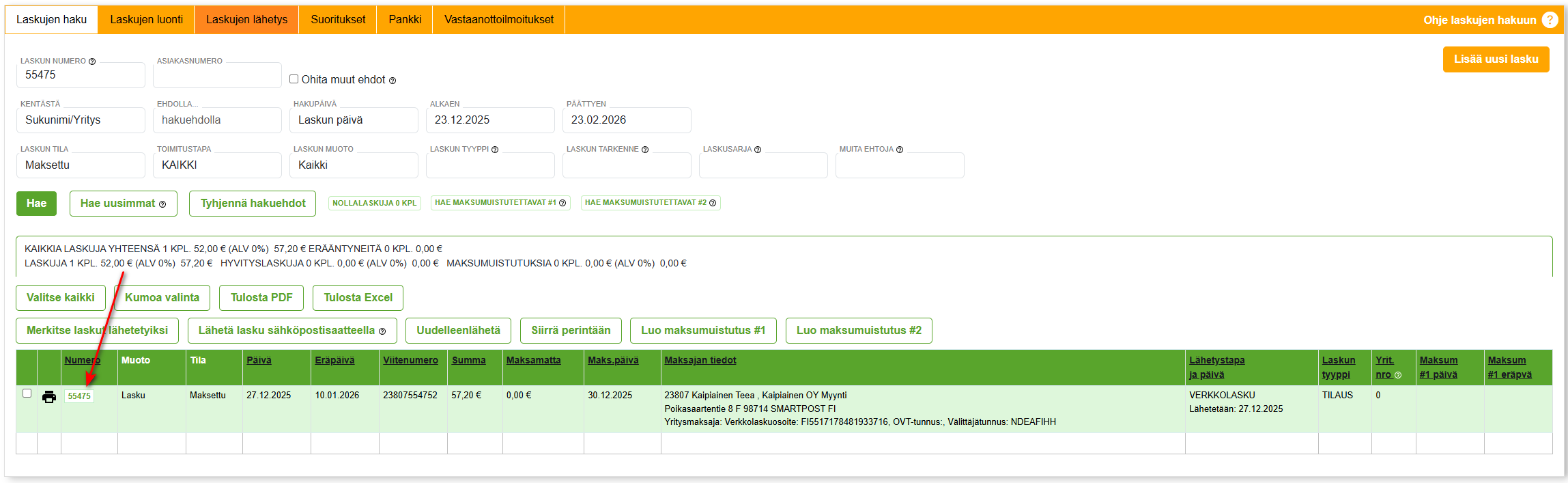The image size is (1568, 483).
Task: Click help icon next to Laskun tyyppi
Action: [495, 150]
